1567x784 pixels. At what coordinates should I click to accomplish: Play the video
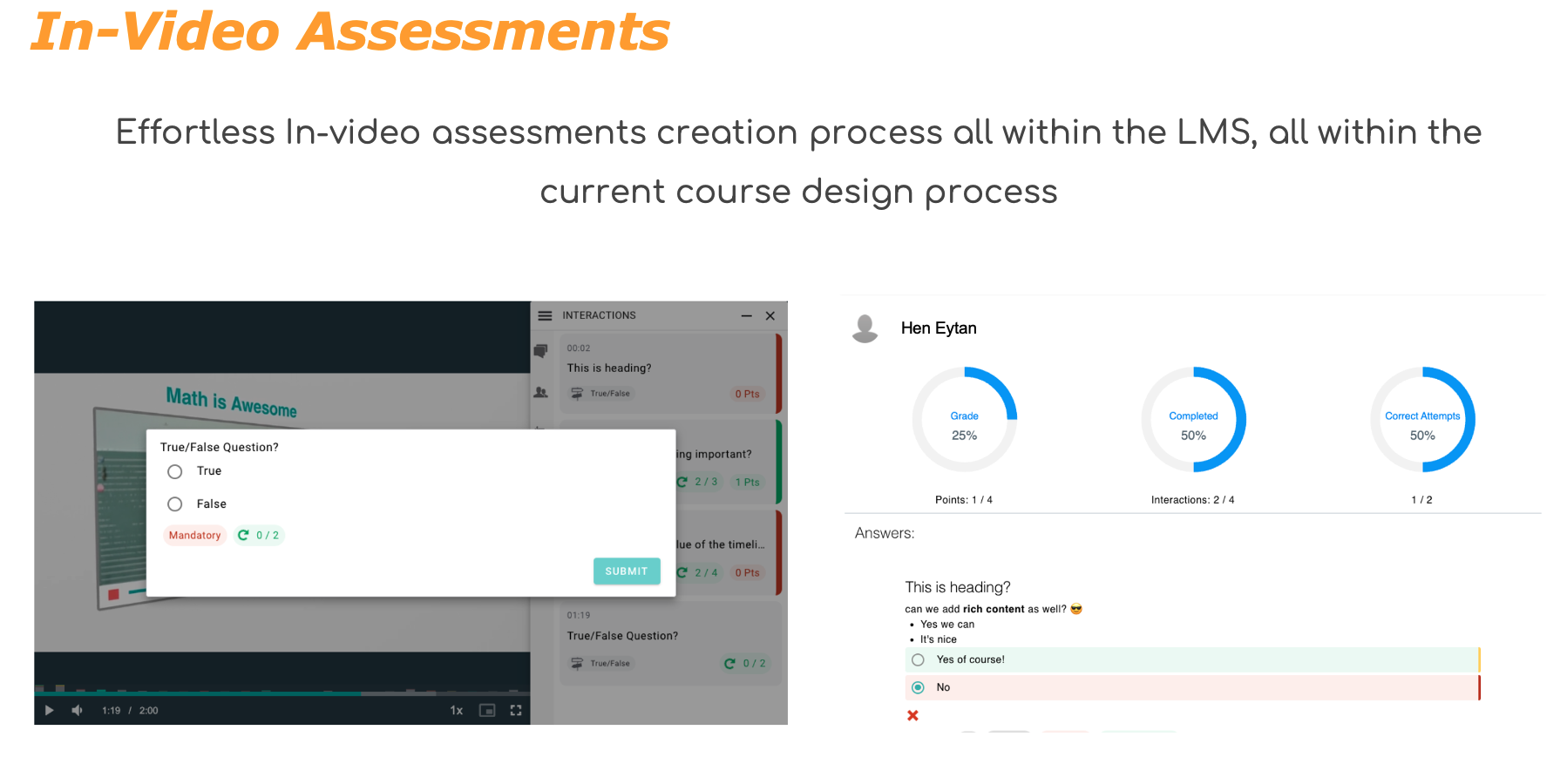pos(49,711)
